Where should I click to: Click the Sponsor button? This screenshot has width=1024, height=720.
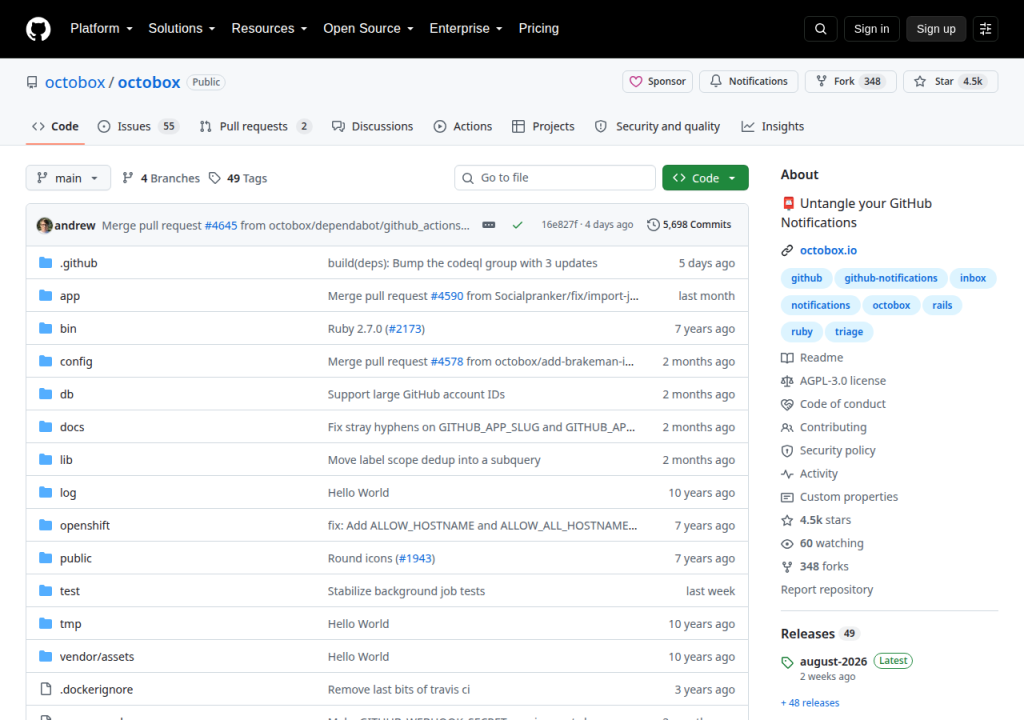coord(658,82)
